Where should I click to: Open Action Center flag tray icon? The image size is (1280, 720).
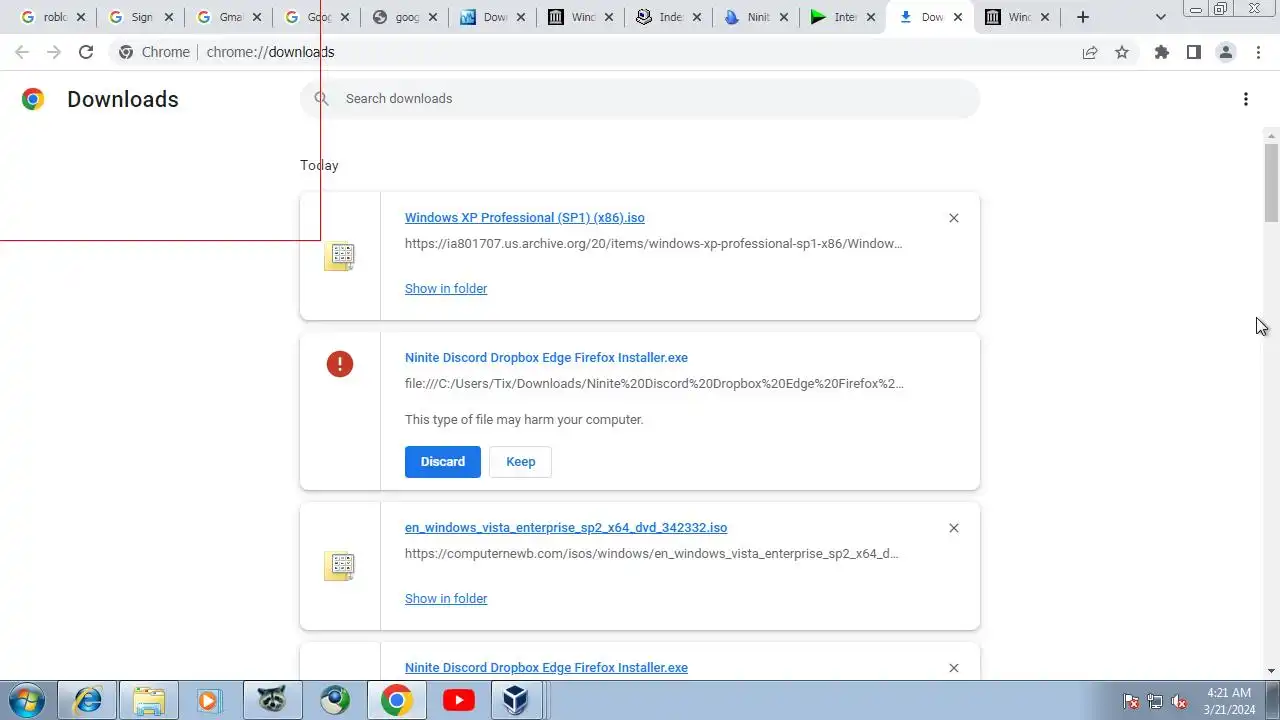(1131, 701)
